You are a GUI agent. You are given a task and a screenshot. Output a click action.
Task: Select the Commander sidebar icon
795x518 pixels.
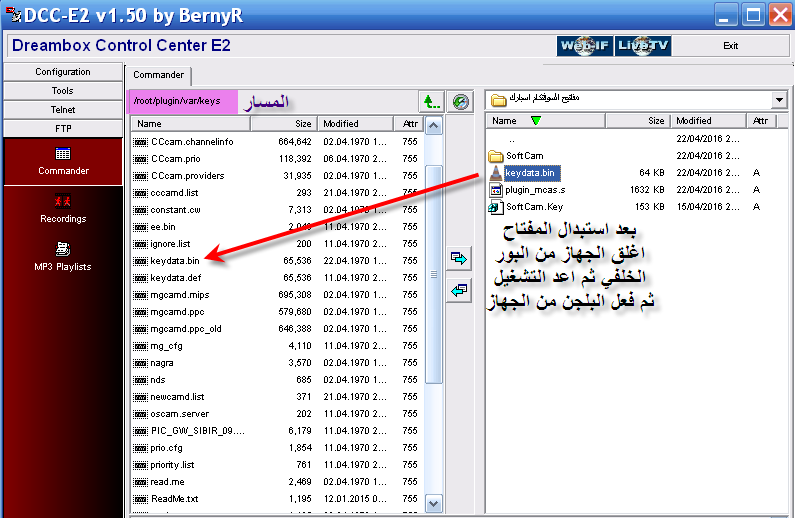coord(63,161)
